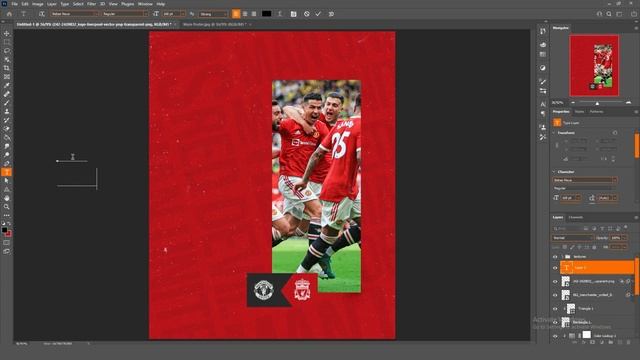This screenshot has width=640, height=360.
Task: Toggle lock transparent pixels in Layers panel
Action: 565,247
